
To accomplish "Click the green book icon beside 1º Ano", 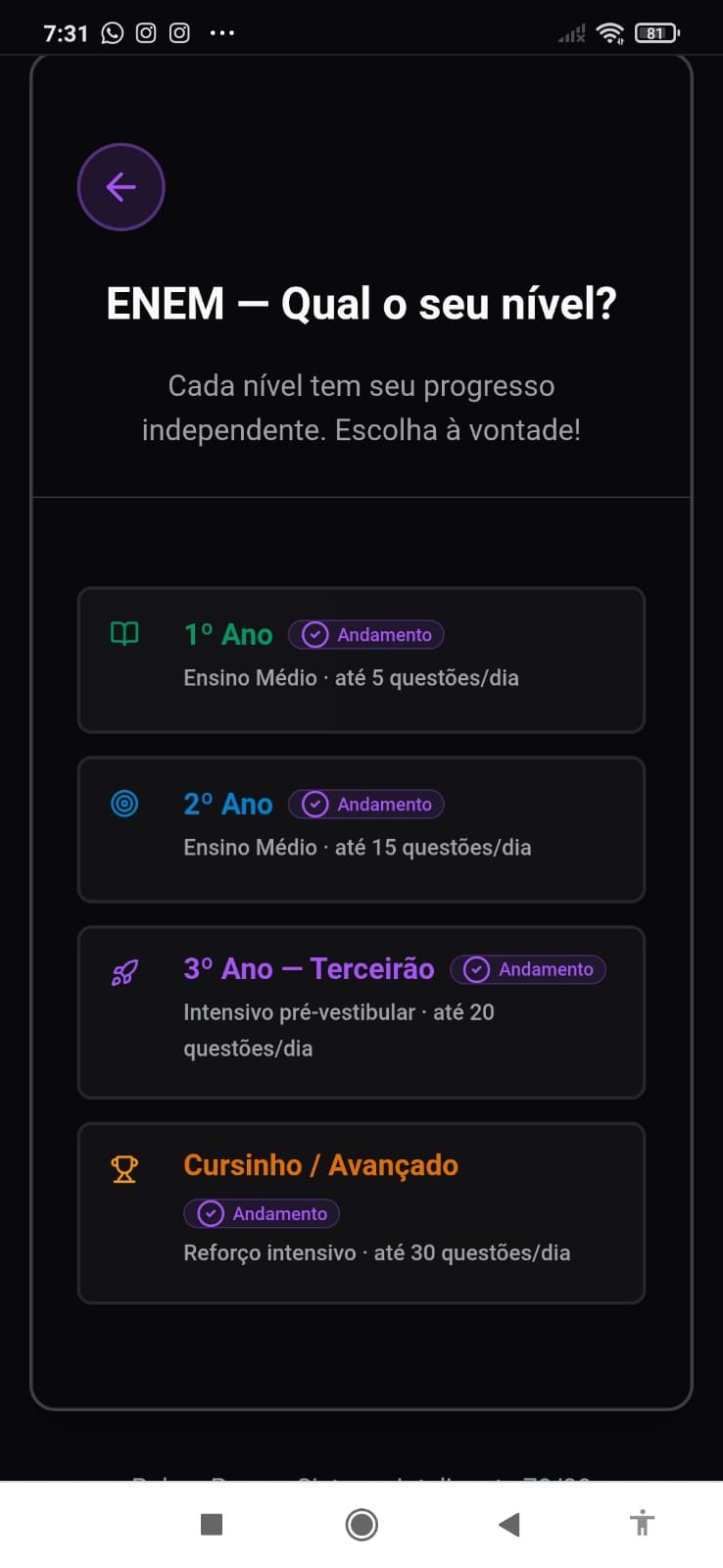I will coord(124,634).
